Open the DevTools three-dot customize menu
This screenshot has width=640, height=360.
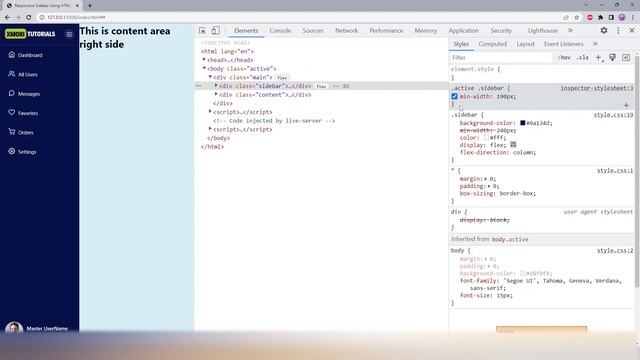[618, 31]
